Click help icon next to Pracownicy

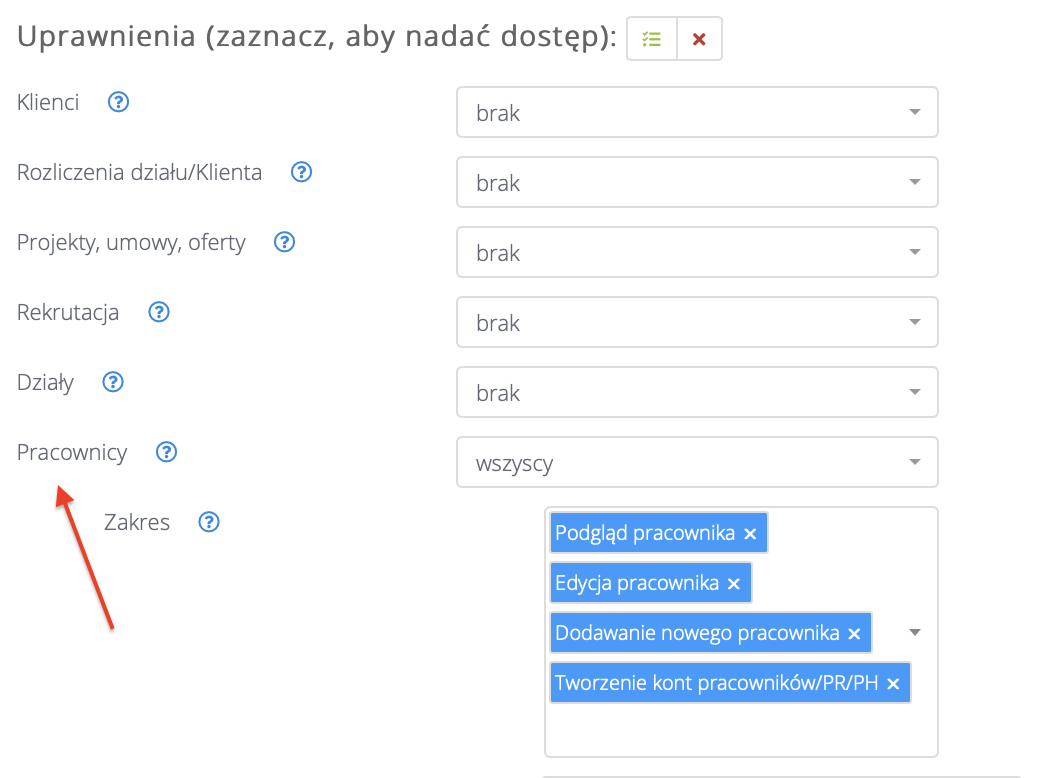pyautogui.click(x=167, y=452)
